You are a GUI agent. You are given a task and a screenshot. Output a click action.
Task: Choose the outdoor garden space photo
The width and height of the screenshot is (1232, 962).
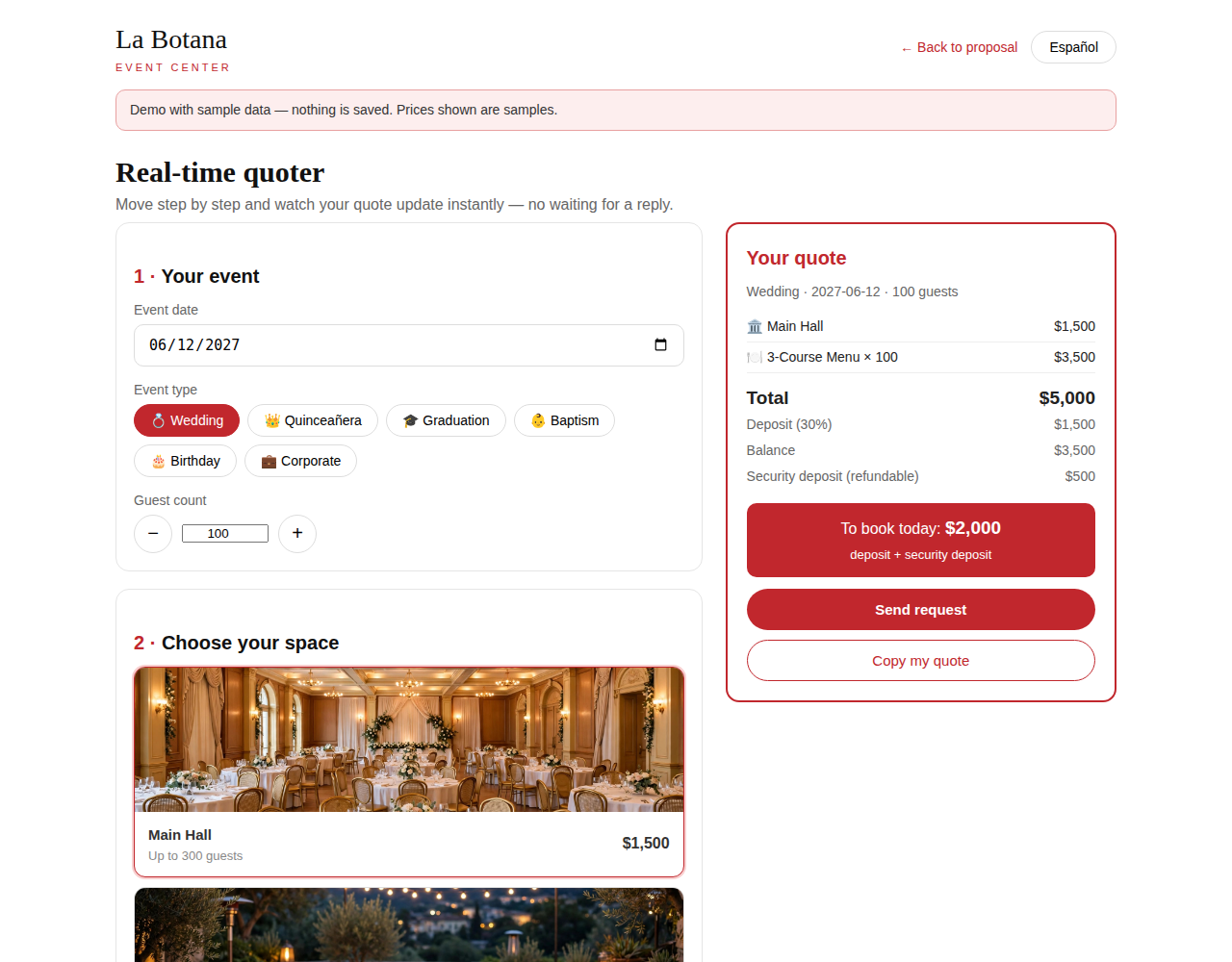pyautogui.click(x=409, y=924)
